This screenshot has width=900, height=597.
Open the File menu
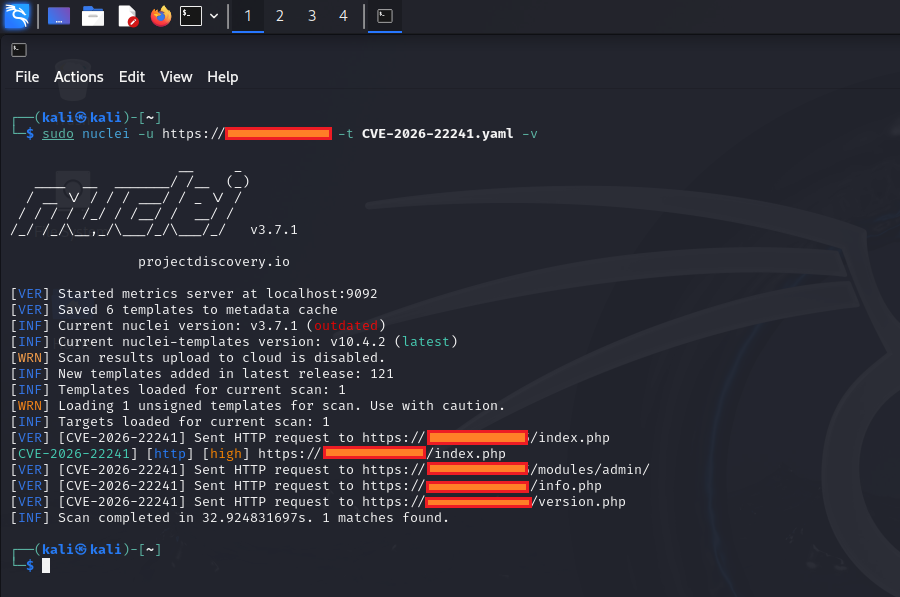pos(26,76)
